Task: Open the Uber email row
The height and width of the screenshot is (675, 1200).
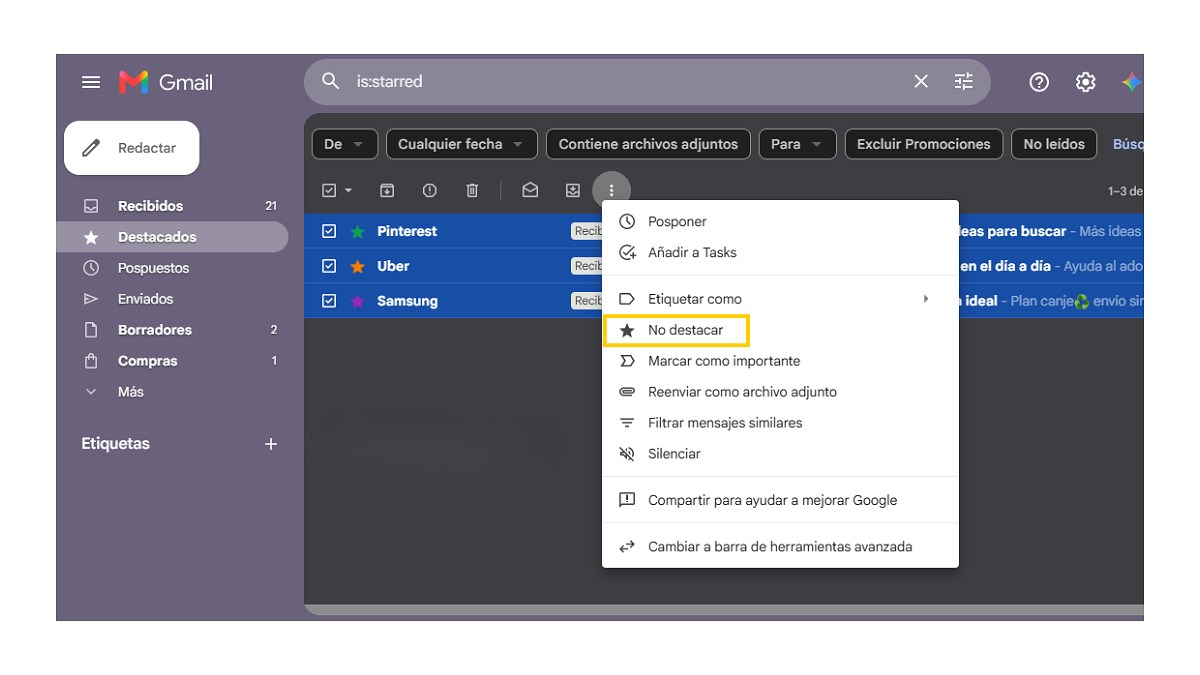Action: click(x=724, y=266)
